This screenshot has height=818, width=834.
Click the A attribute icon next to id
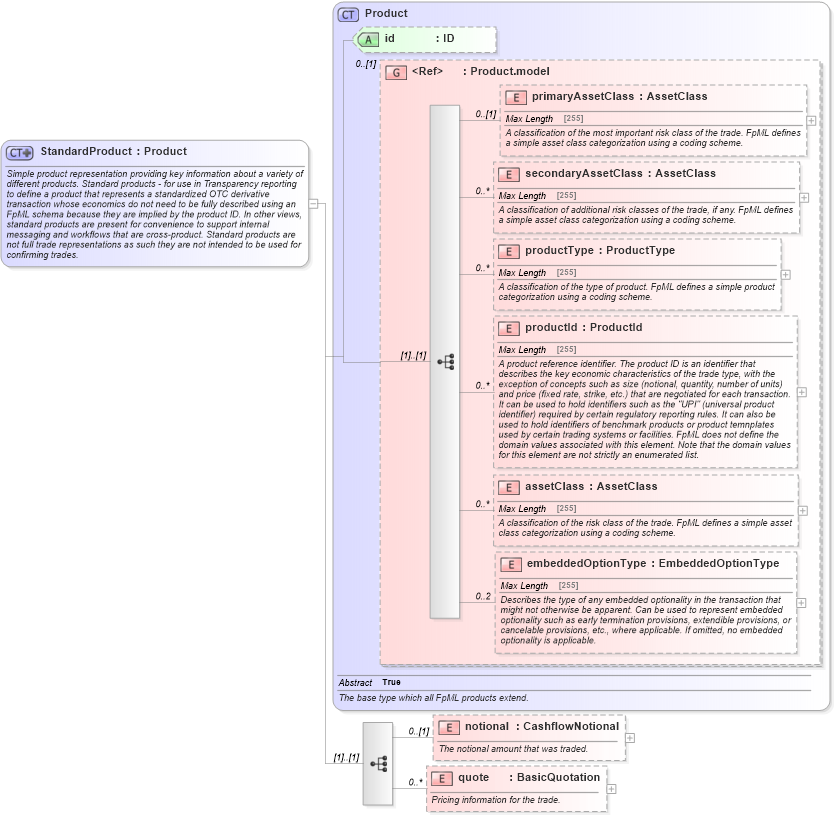click(368, 40)
